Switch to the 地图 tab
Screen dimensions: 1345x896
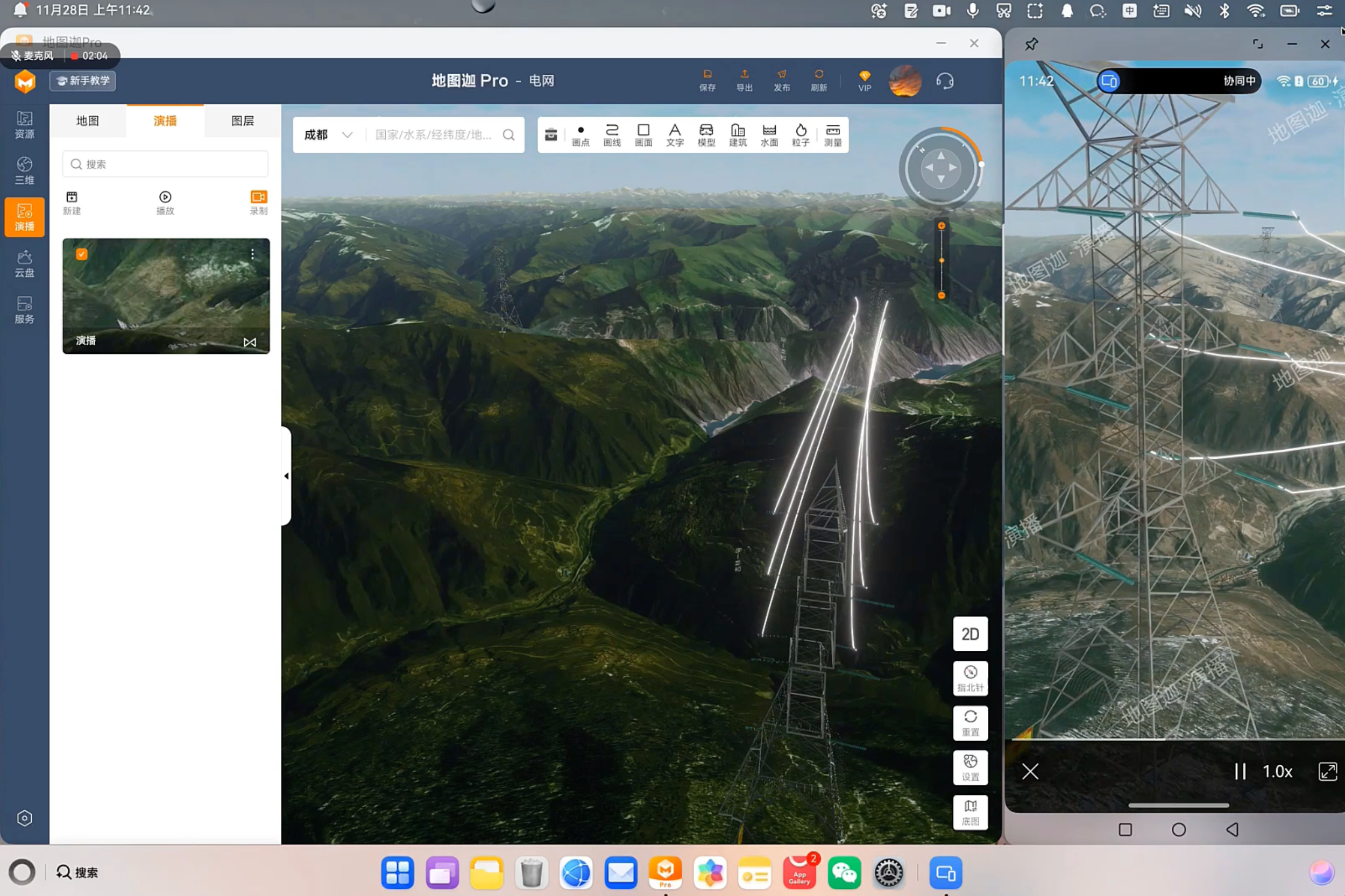tap(88, 120)
